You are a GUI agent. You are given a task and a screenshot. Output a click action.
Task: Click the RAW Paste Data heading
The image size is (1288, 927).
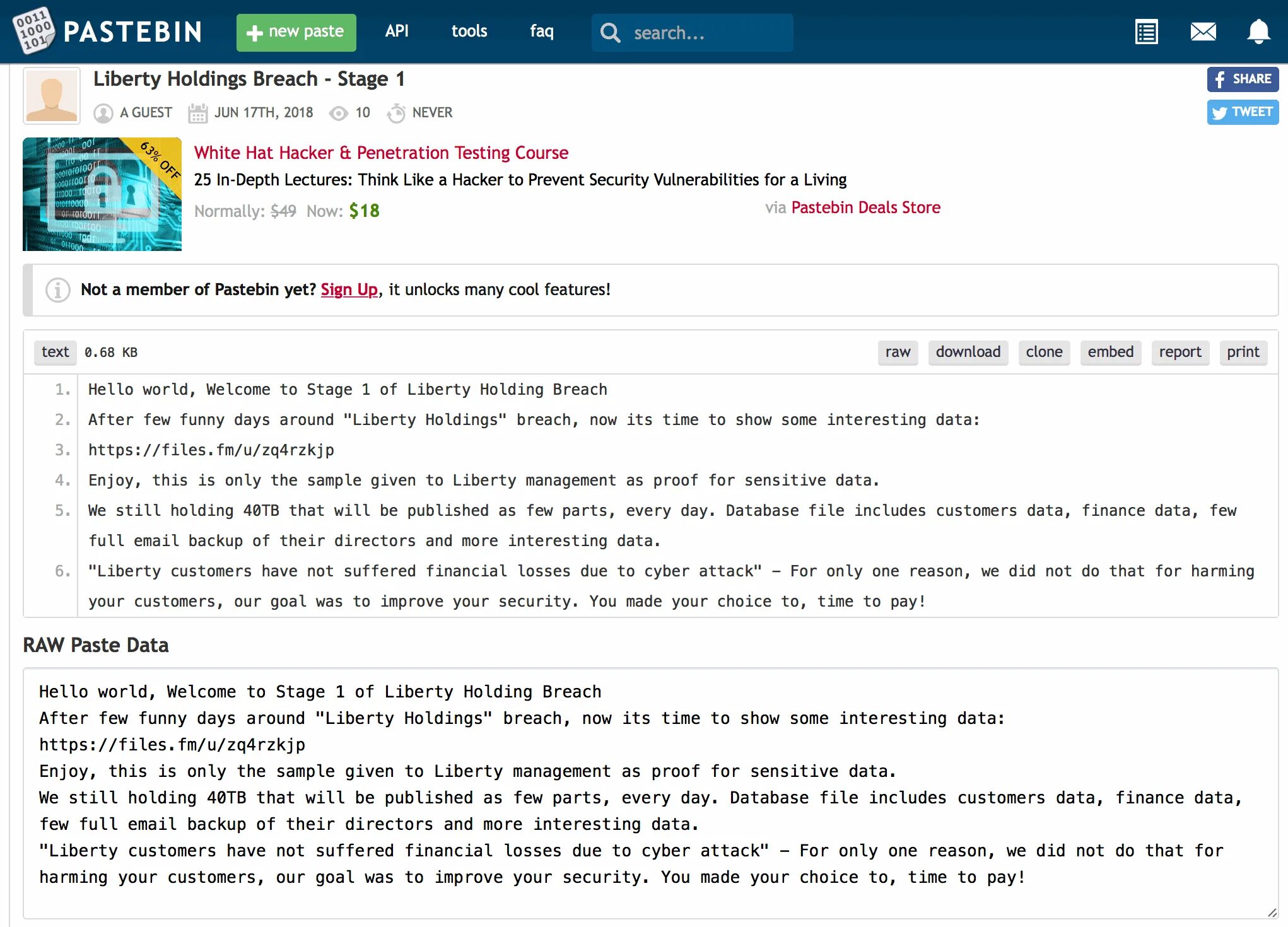96,645
